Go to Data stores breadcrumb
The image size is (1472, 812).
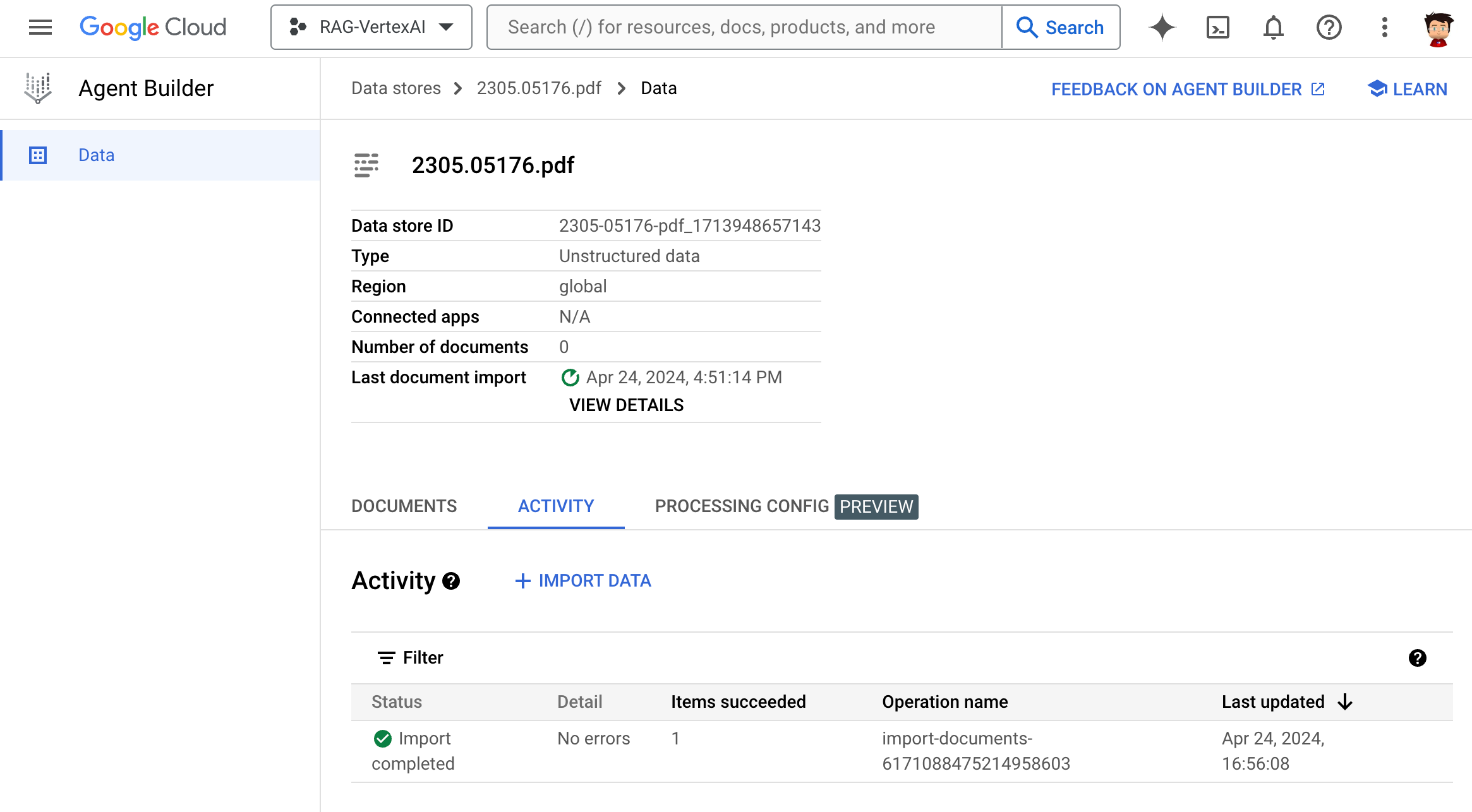(x=395, y=88)
